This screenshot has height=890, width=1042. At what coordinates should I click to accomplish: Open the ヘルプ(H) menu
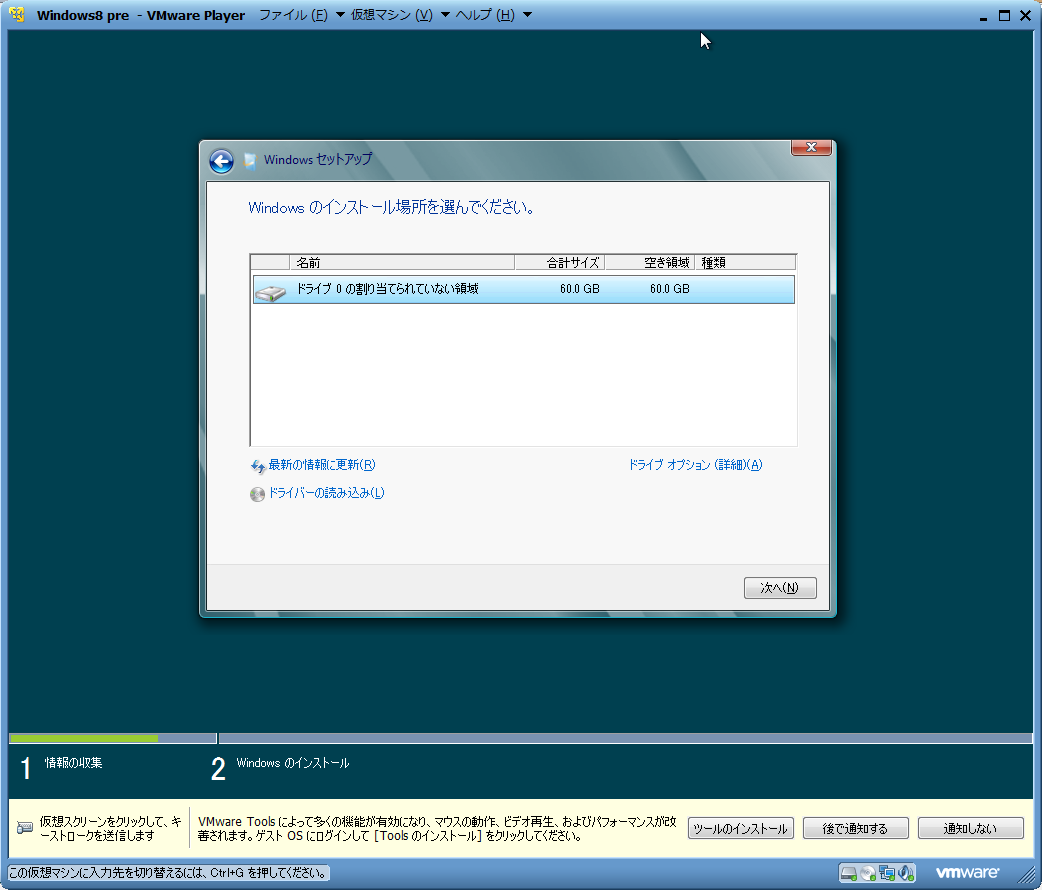(x=485, y=15)
